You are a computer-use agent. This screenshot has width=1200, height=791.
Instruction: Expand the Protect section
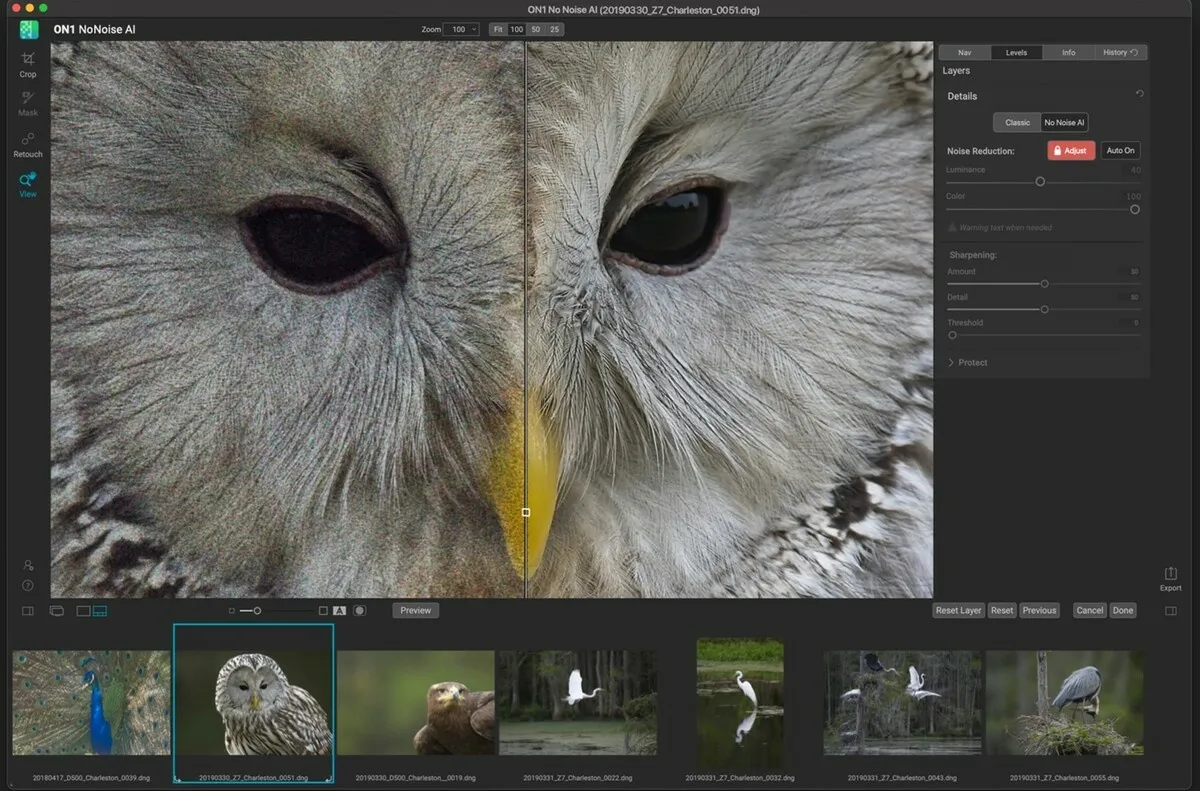tap(968, 362)
